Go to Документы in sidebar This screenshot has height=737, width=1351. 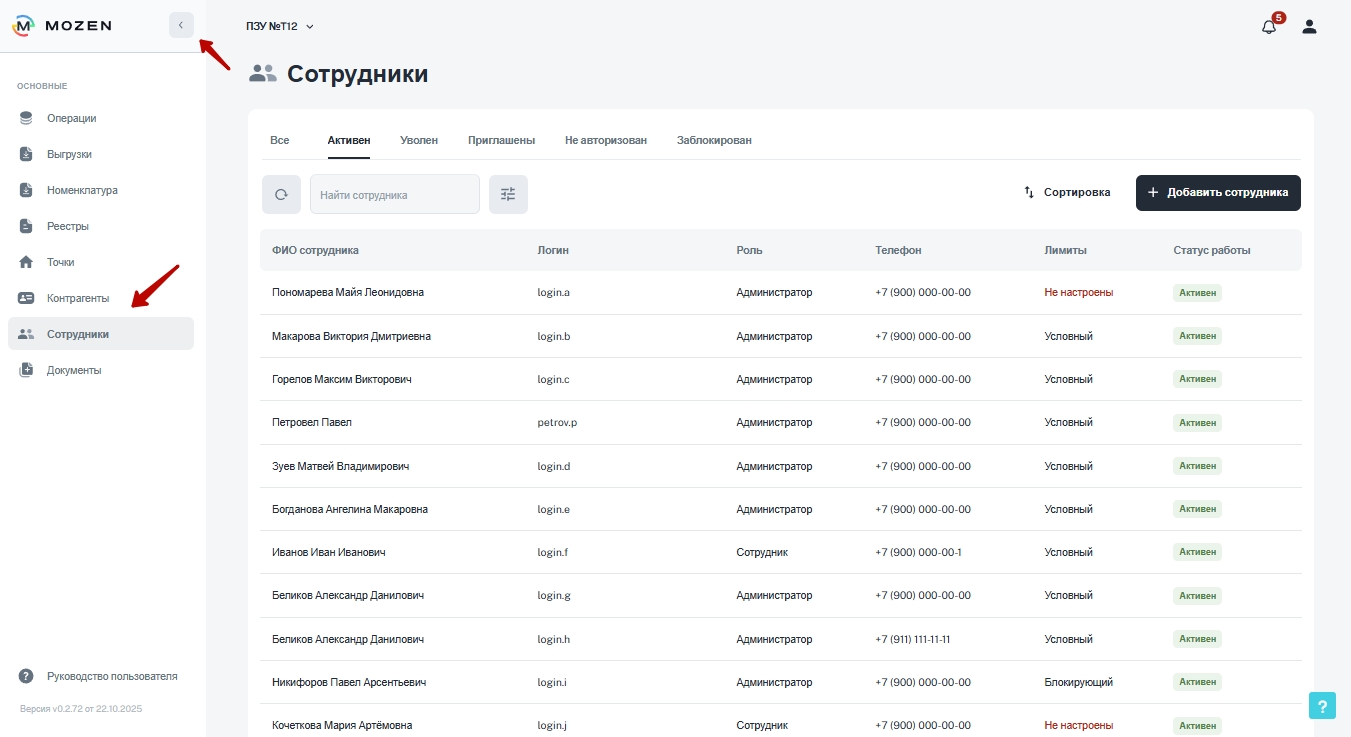click(x=73, y=370)
